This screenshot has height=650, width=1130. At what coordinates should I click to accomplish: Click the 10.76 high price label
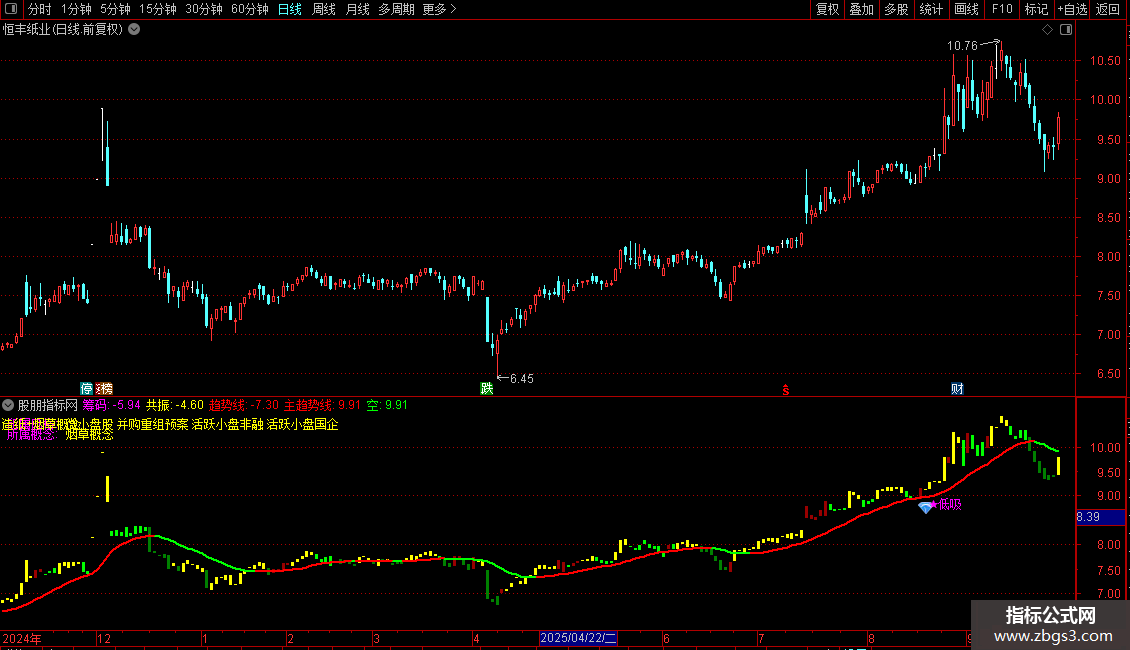[x=962, y=46]
